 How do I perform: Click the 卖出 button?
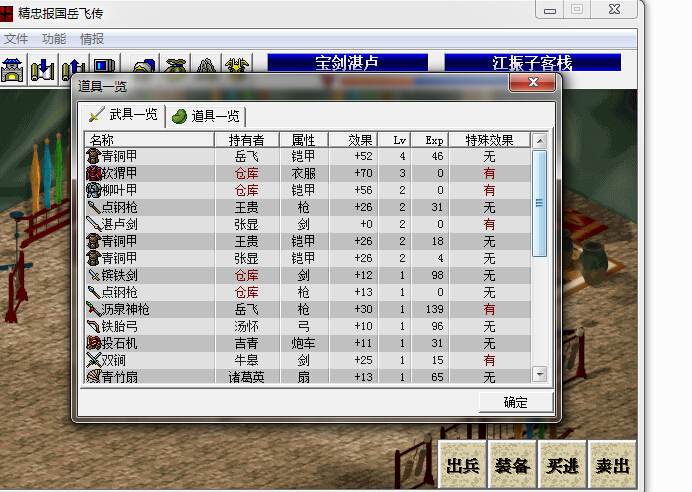click(x=612, y=465)
